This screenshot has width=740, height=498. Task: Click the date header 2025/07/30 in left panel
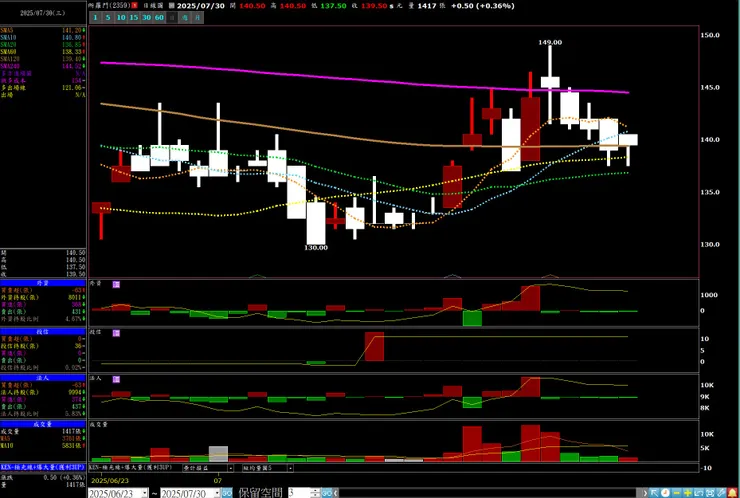(43, 13)
